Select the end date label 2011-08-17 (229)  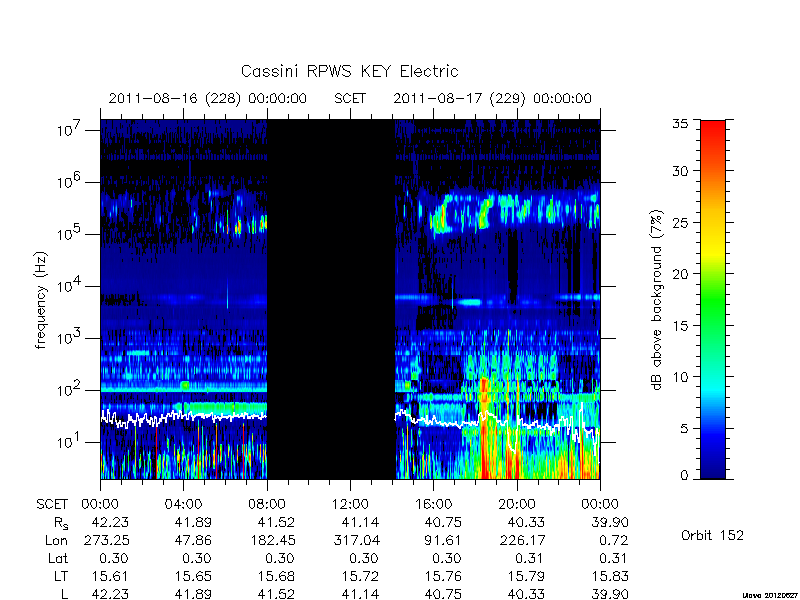click(459, 98)
